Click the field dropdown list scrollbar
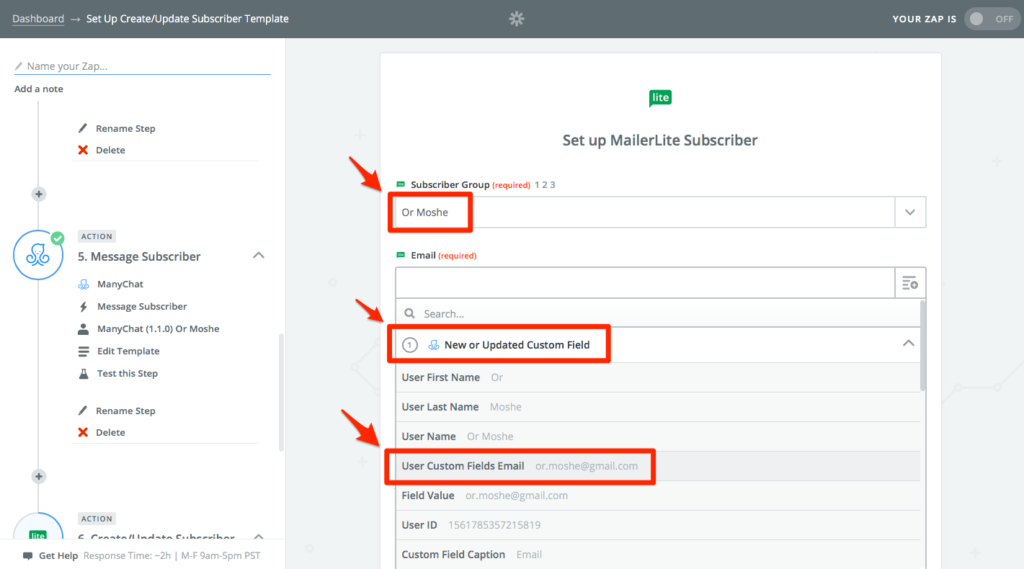Screen dimensions: 1024x569 [x=923, y=346]
